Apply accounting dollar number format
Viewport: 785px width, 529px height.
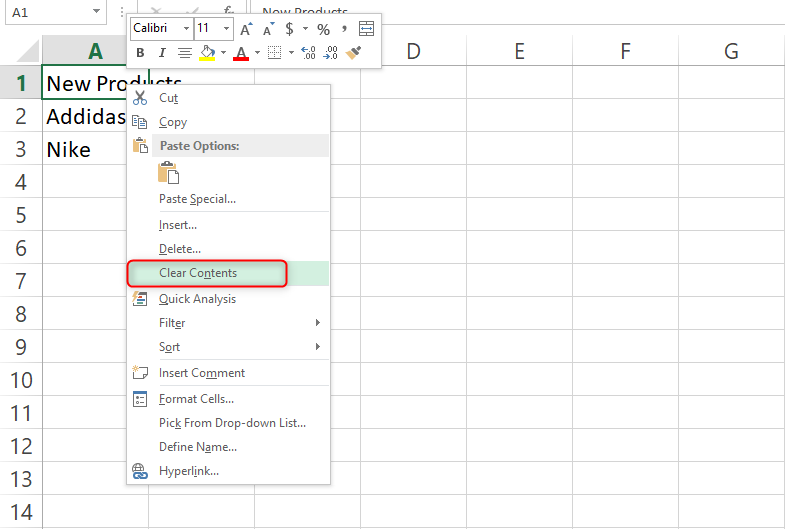(x=289, y=29)
